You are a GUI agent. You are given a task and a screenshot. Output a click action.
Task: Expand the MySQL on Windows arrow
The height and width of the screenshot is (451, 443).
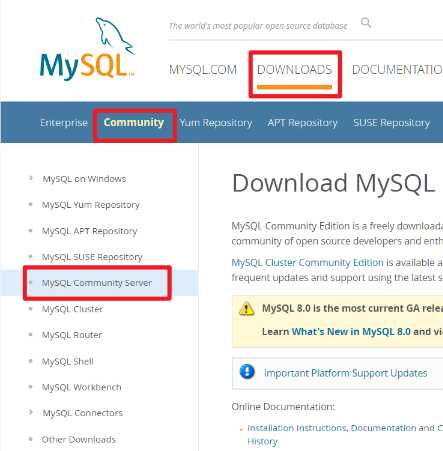tap(31, 178)
